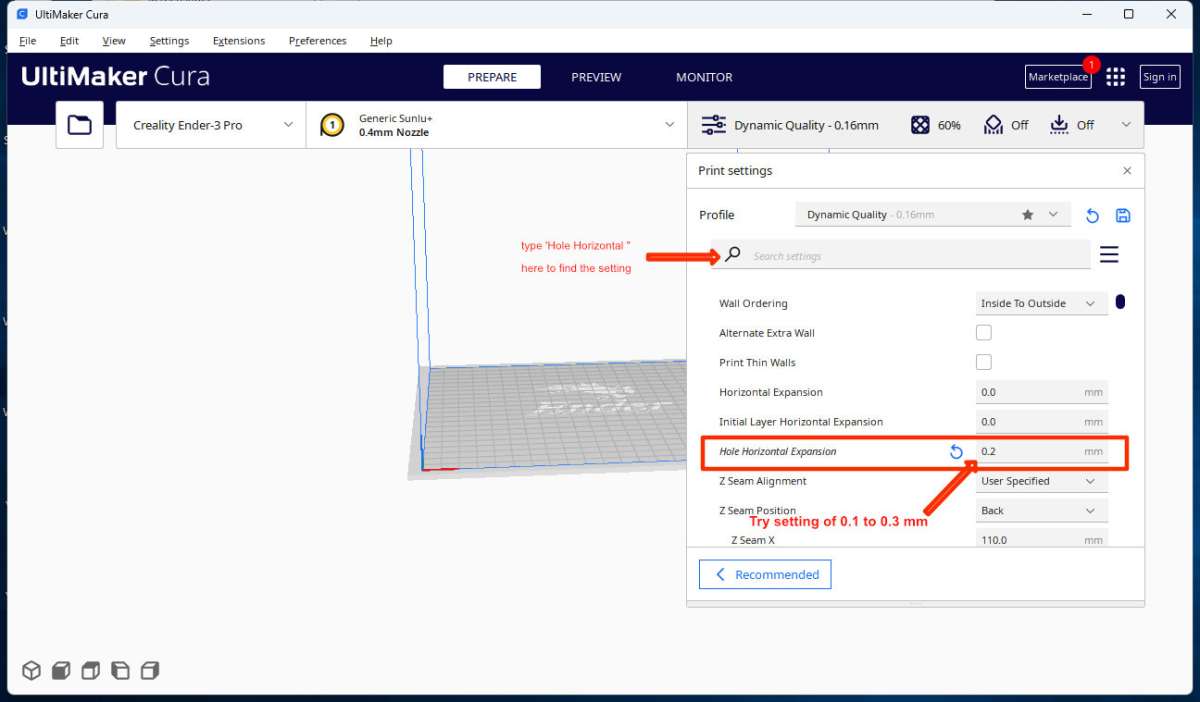The image size is (1200, 702).
Task: Open the Marketplace
Action: (x=1058, y=77)
